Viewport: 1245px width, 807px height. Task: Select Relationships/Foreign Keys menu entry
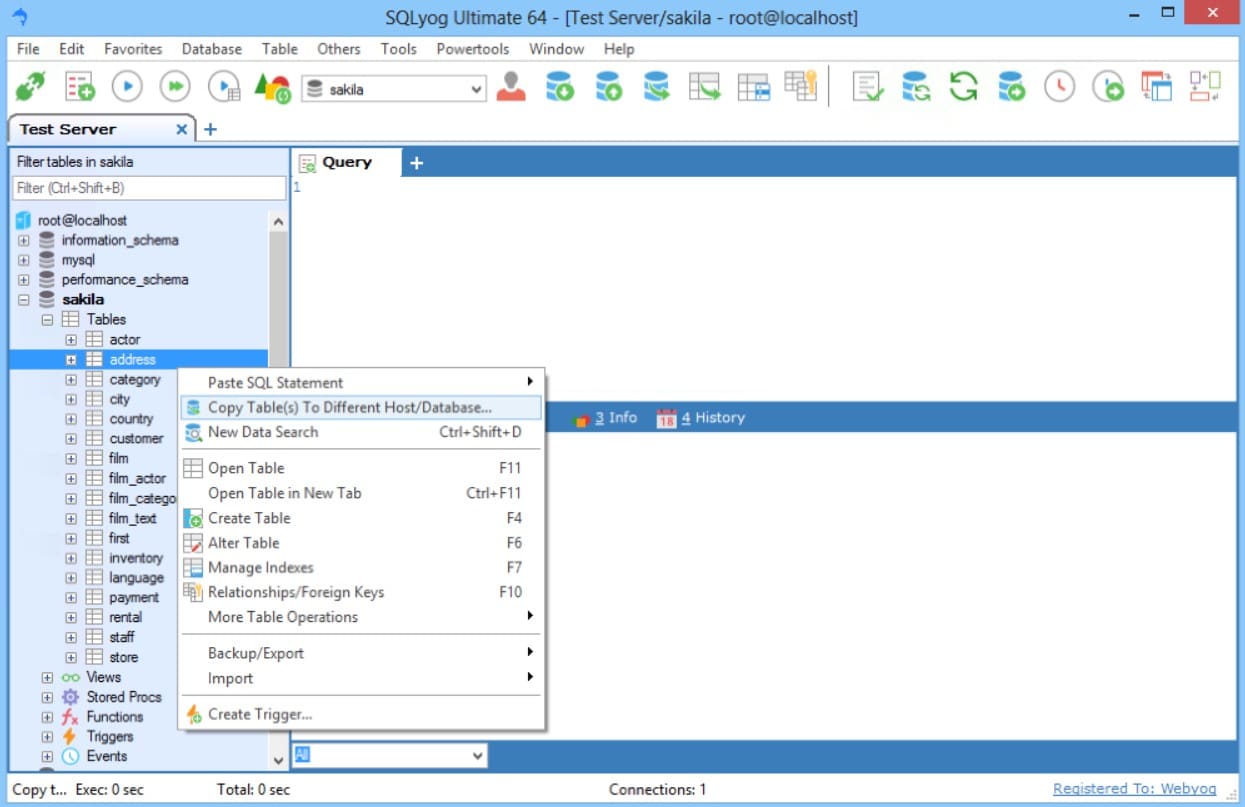361,592
